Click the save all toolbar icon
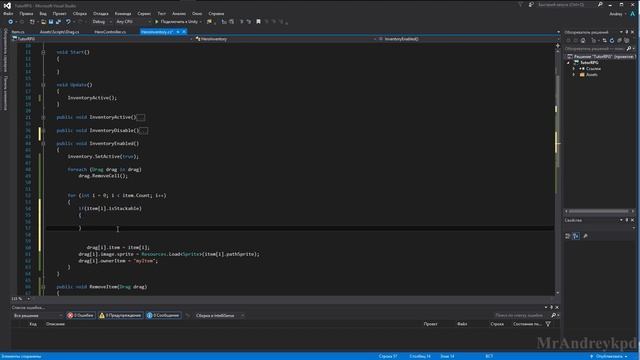 58,22
